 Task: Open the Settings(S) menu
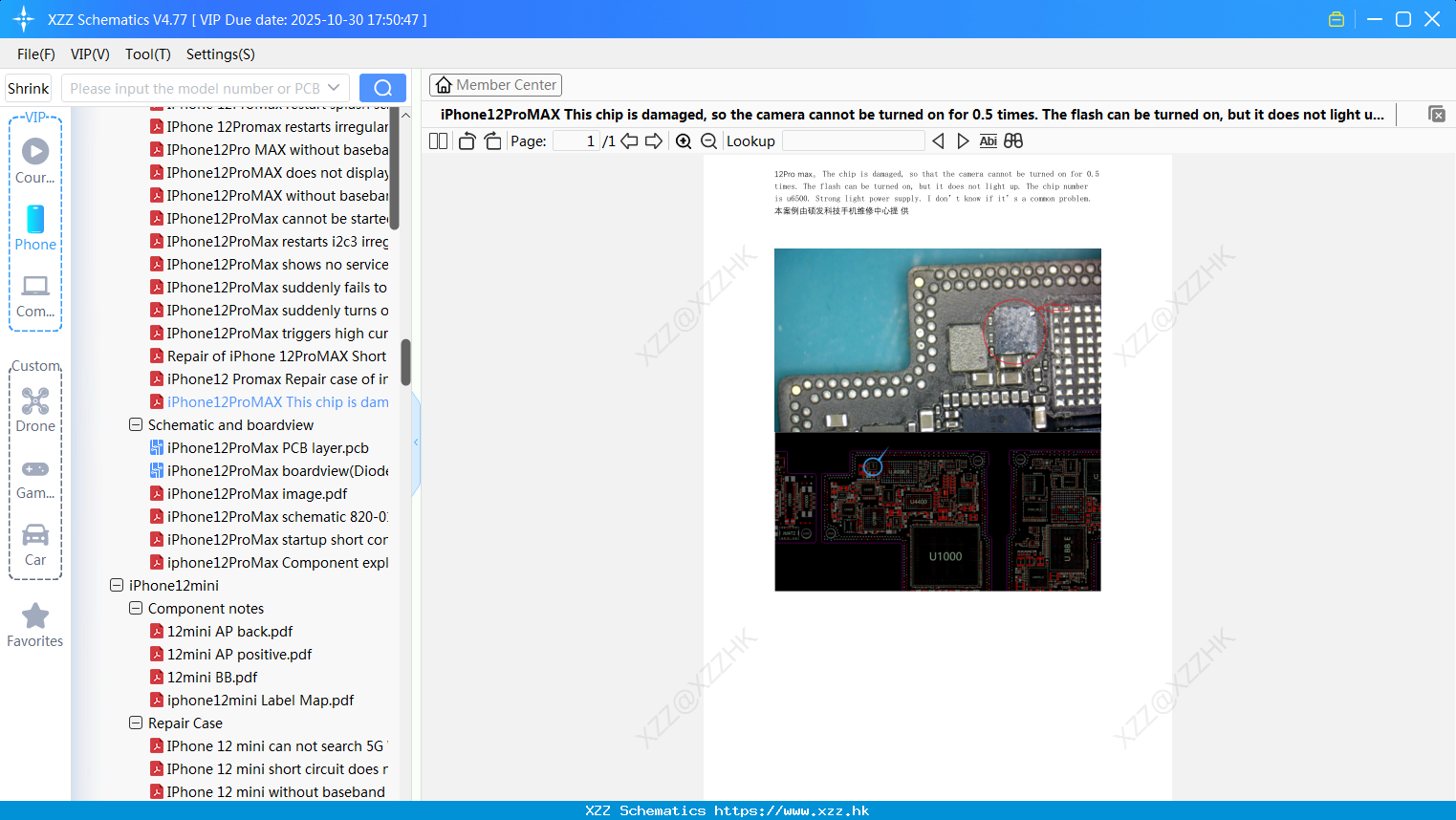tap(221, 54)
